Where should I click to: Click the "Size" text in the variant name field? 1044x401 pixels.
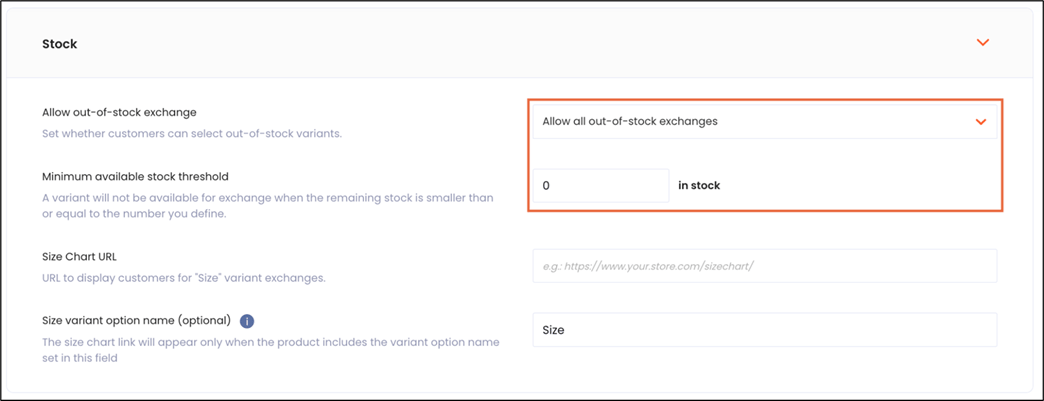(x=553, y=330)
